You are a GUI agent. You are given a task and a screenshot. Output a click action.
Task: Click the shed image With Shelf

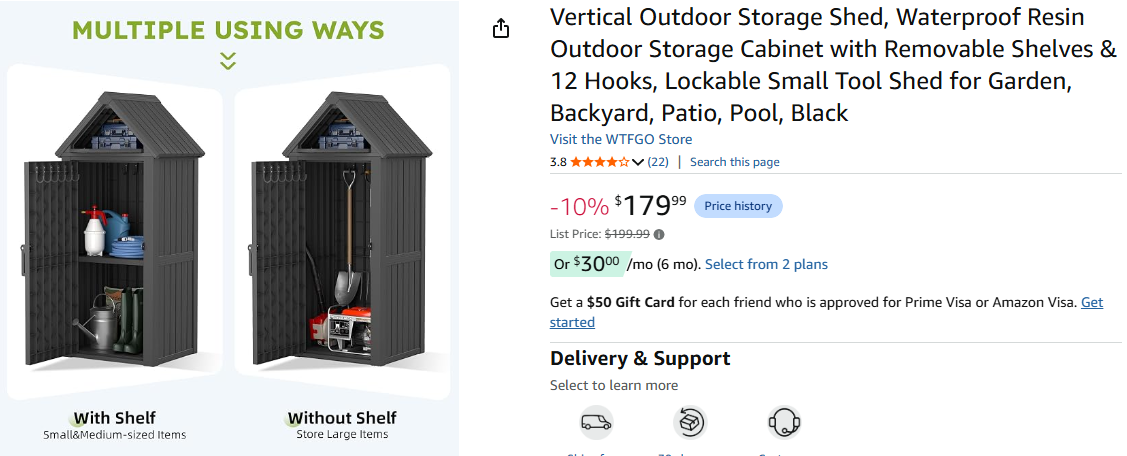(115, 229)
